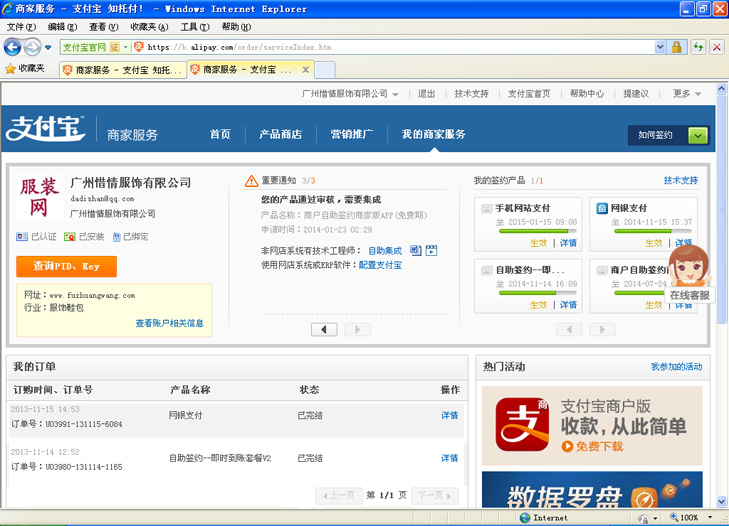Expand the 广州惜情服饰有限公司 account dropdown
The width and height of the screenshot is (729, 526).
coord(349,94)
